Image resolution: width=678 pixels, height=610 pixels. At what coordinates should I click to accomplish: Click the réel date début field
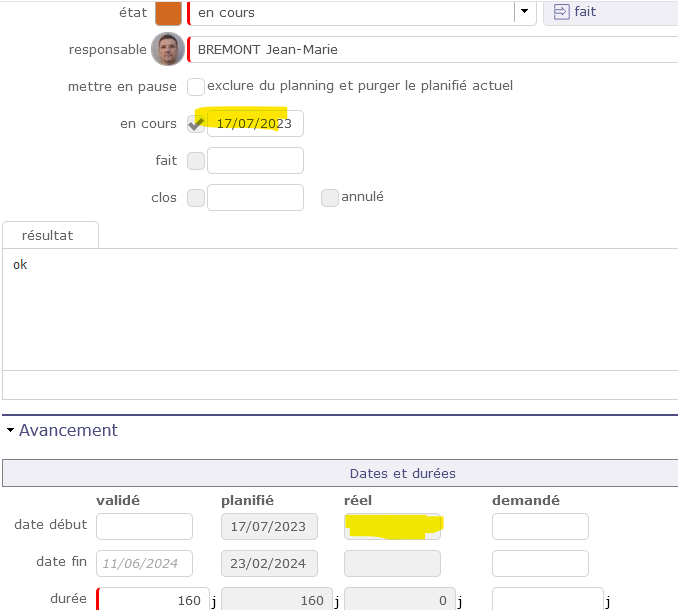click(393, 527)
